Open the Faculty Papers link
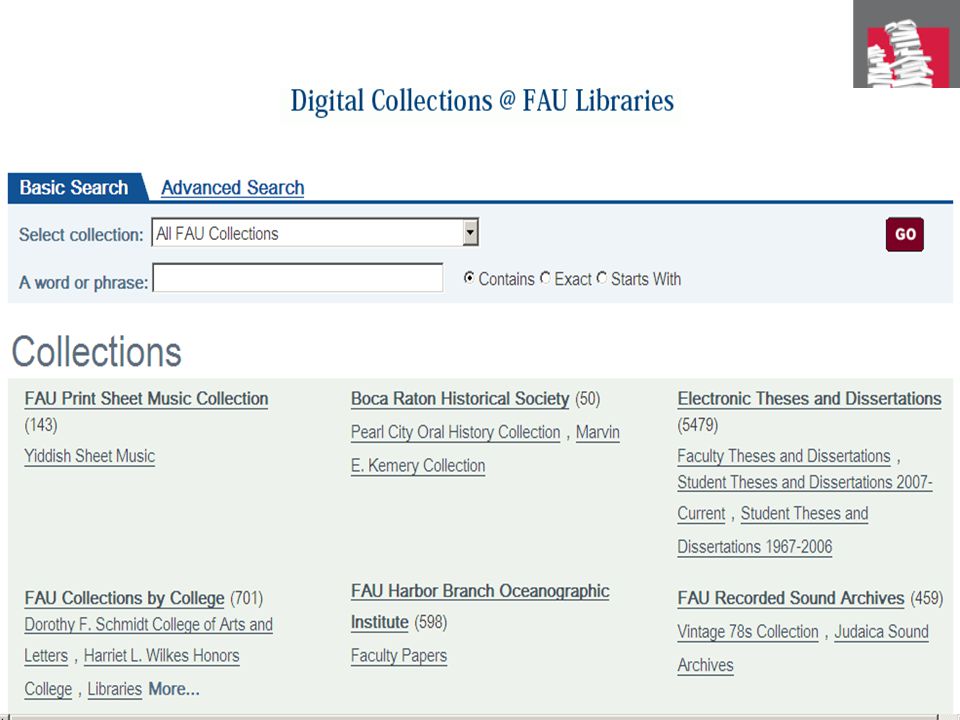 [399, 656]
